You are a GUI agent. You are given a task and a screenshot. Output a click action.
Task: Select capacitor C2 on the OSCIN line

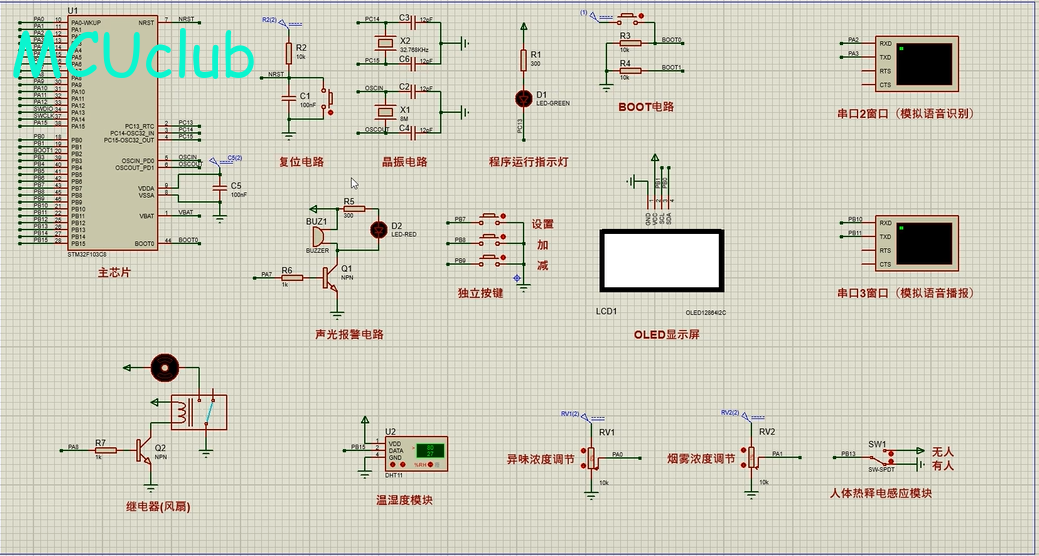click(x=415, y=91)
